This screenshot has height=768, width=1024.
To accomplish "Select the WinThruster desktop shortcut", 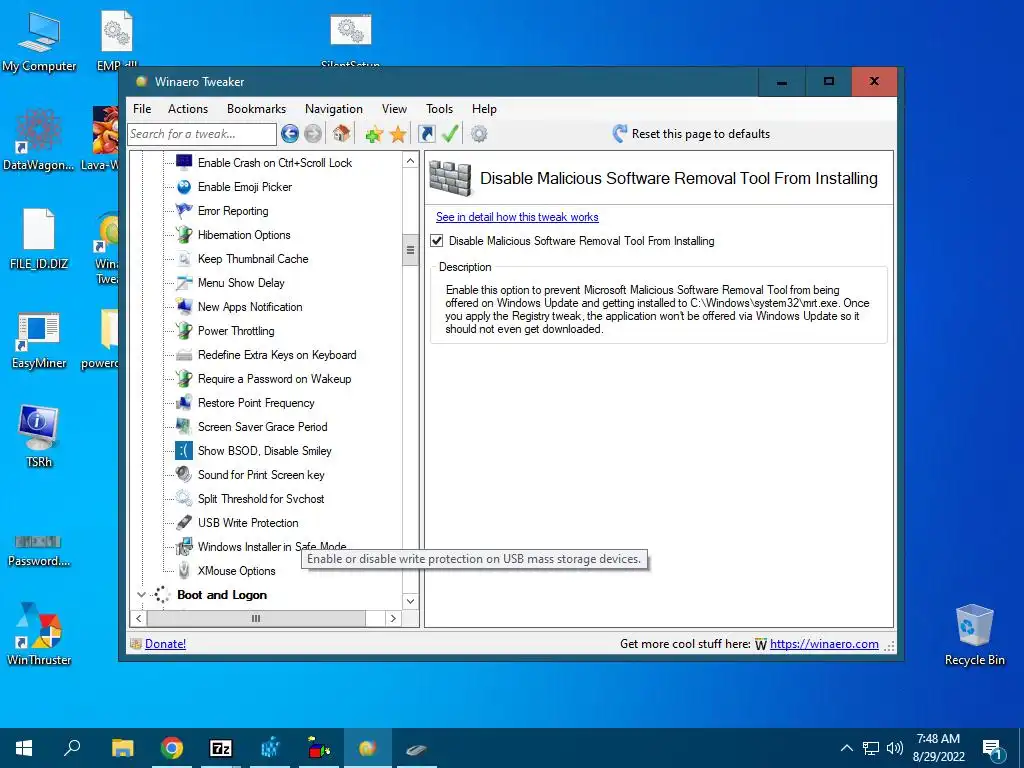I will (39, 634).
